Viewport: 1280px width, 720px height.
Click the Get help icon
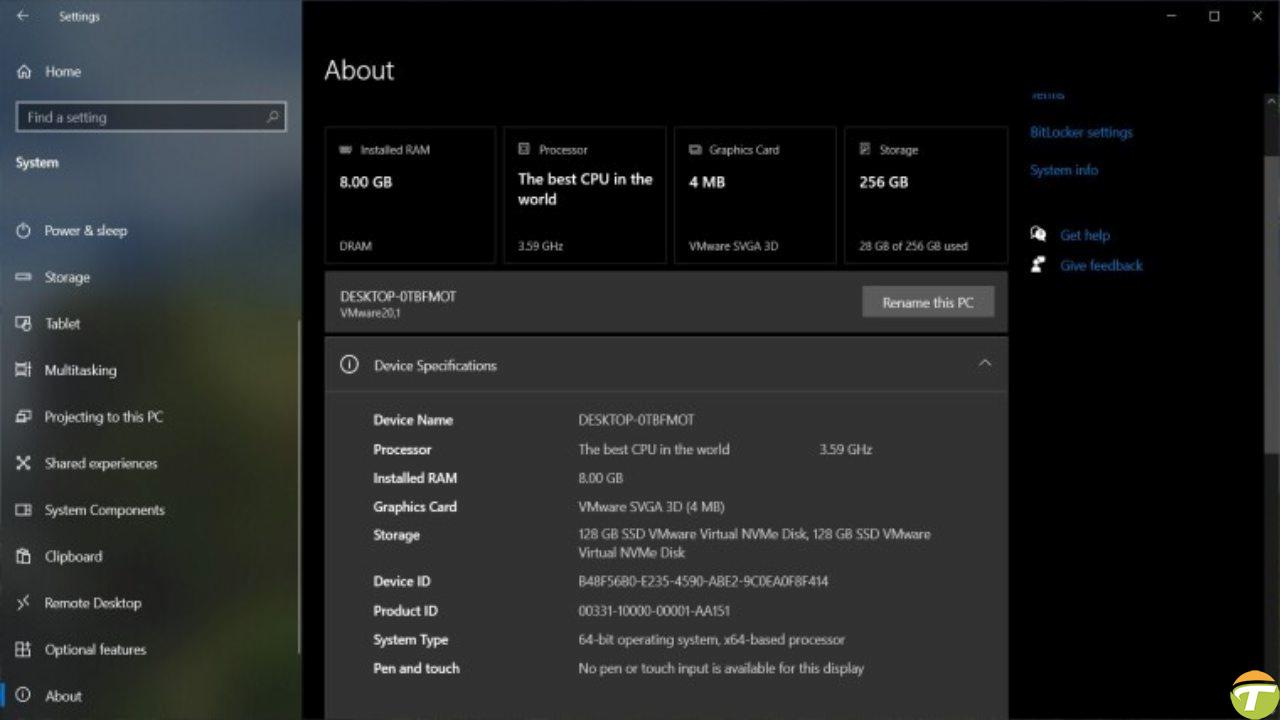1038,234
